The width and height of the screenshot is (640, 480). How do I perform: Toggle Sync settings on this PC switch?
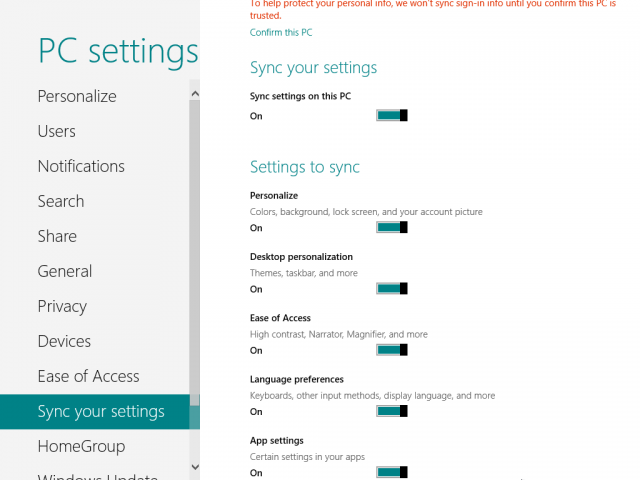pyautogui.click(x=391, y=116)
